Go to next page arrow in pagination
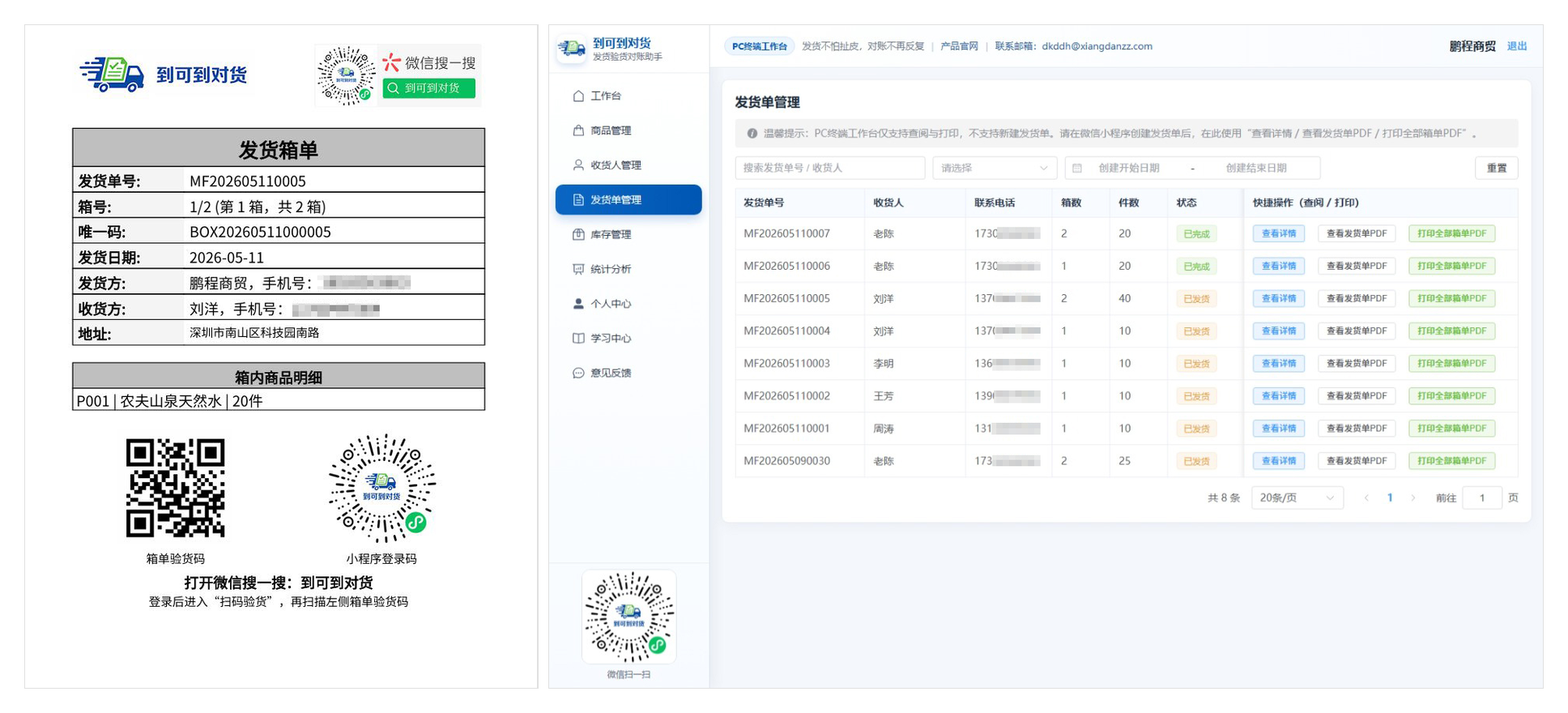The width and height of the screenshot is (1568, 713). 1413,498
